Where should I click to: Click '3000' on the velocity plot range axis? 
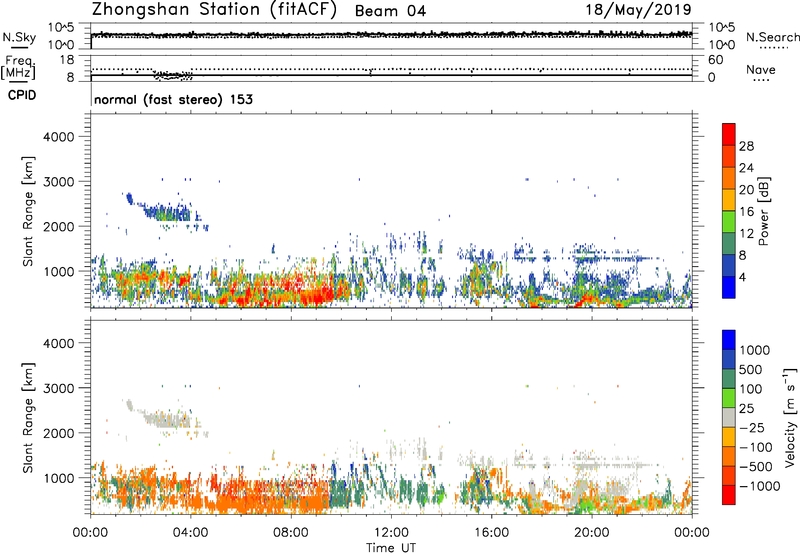tap(59, 388)
